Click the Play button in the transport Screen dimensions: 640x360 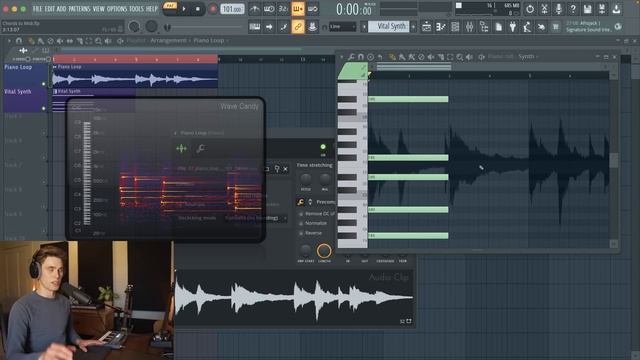(x=184, y=9)
